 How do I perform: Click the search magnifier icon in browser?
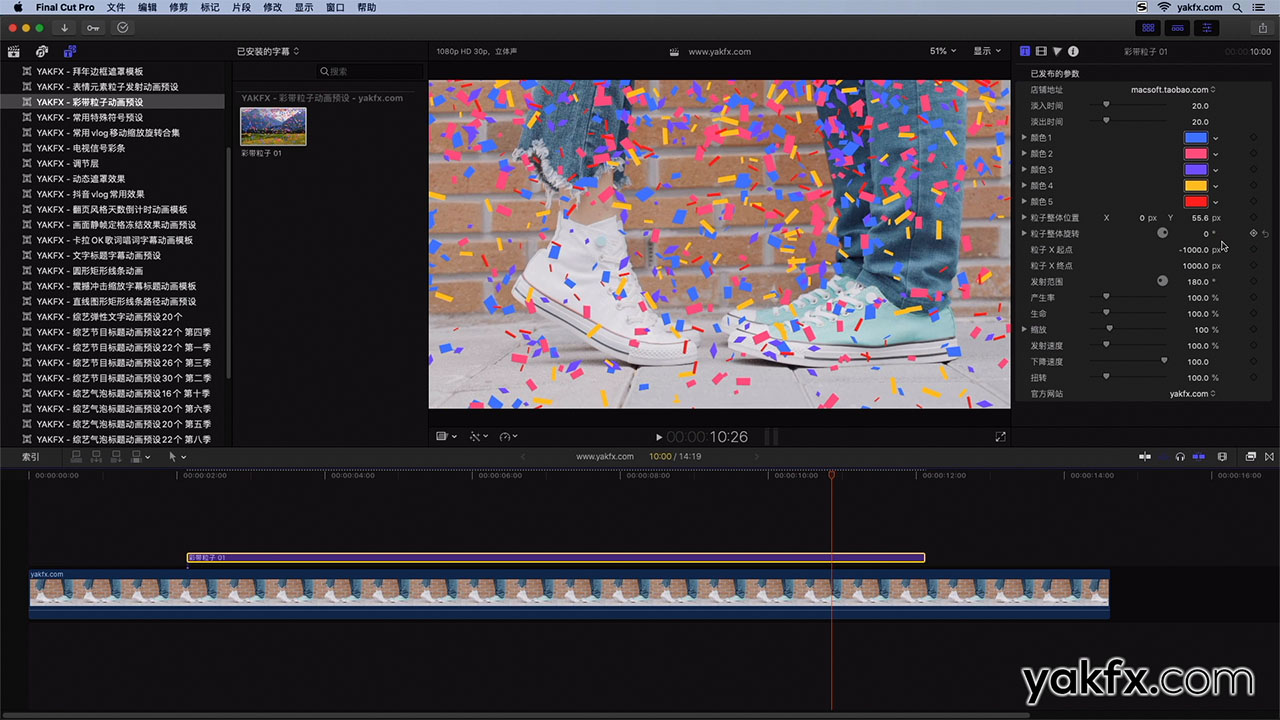(x=324, y=72)
